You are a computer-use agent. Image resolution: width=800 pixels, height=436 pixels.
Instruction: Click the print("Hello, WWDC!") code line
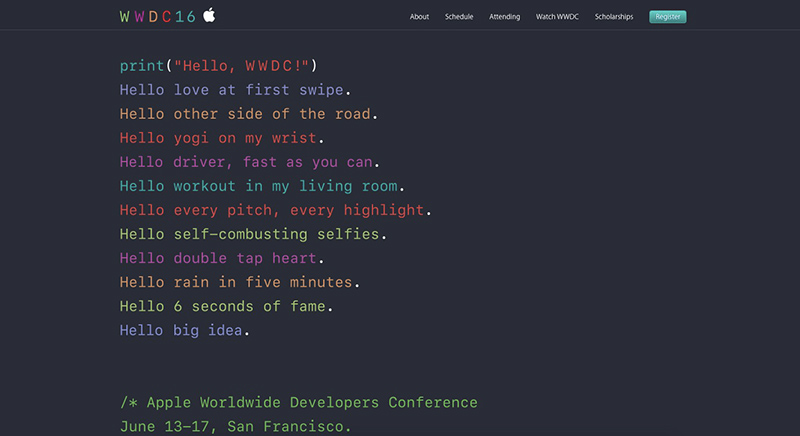[218, 66]
